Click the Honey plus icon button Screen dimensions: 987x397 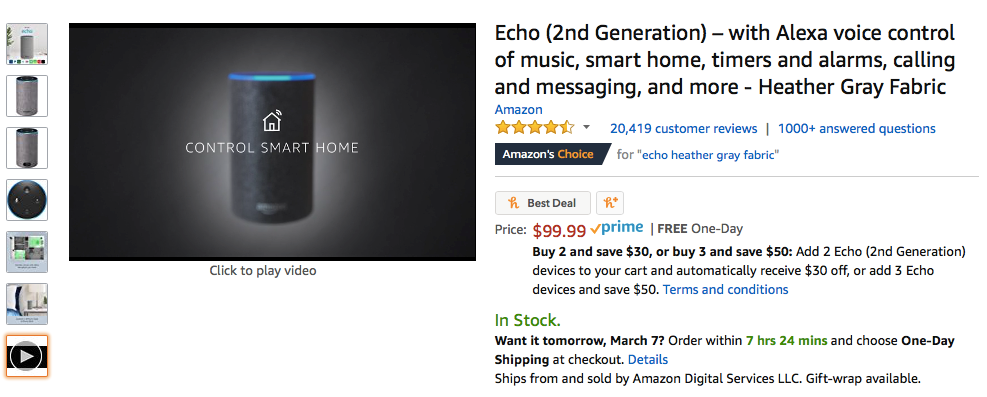[609, 203]
